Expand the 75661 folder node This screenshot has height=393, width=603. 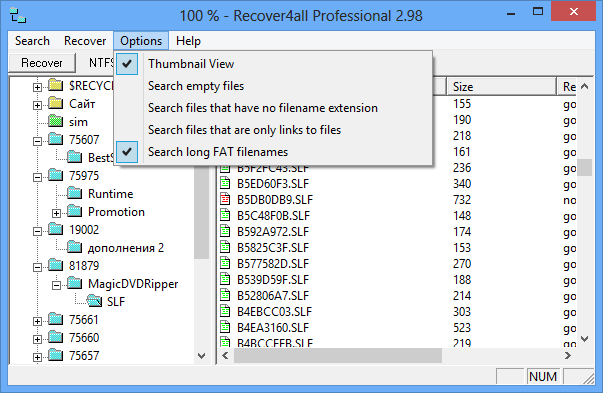click(x=37, y=321)
